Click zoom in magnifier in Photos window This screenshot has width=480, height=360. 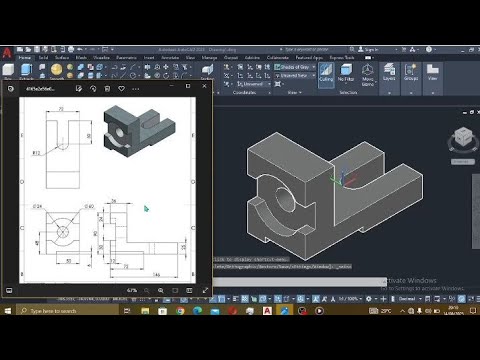[161, 291]
